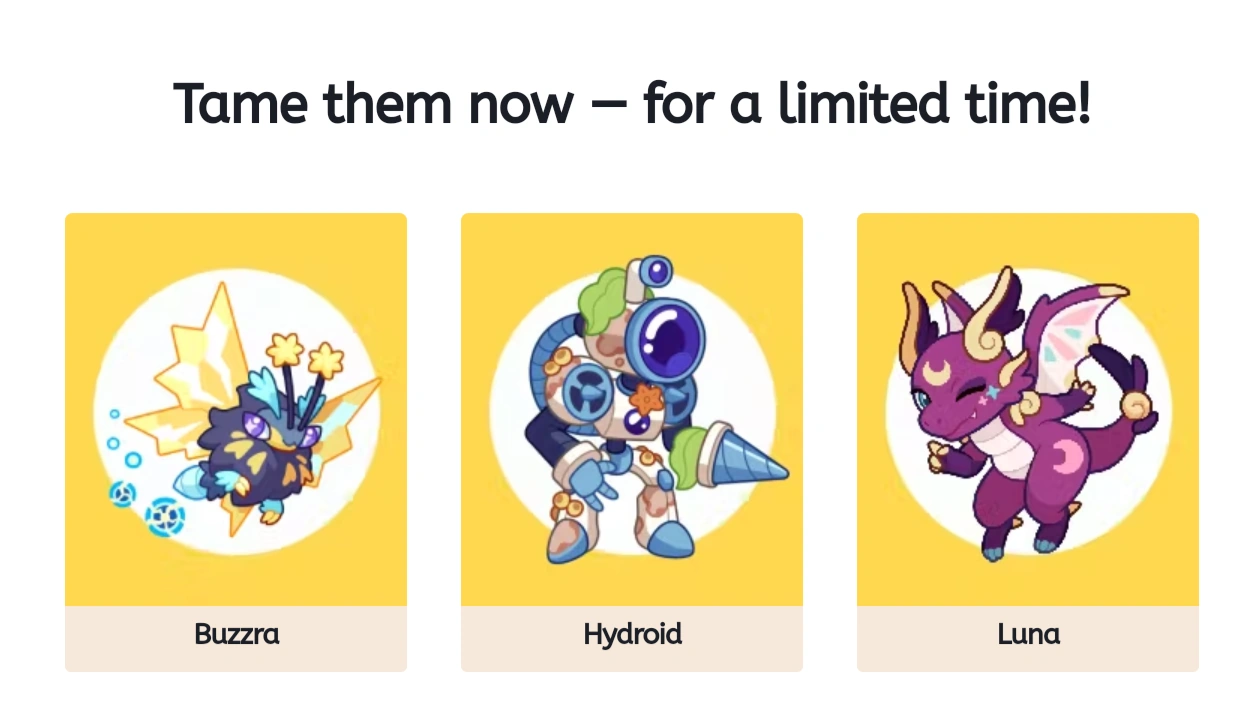Viewport: 1246px width, 709px height.
Task: Click the 'Tame them now' heading
Action: pyautogui.click(x=633, y=102)
